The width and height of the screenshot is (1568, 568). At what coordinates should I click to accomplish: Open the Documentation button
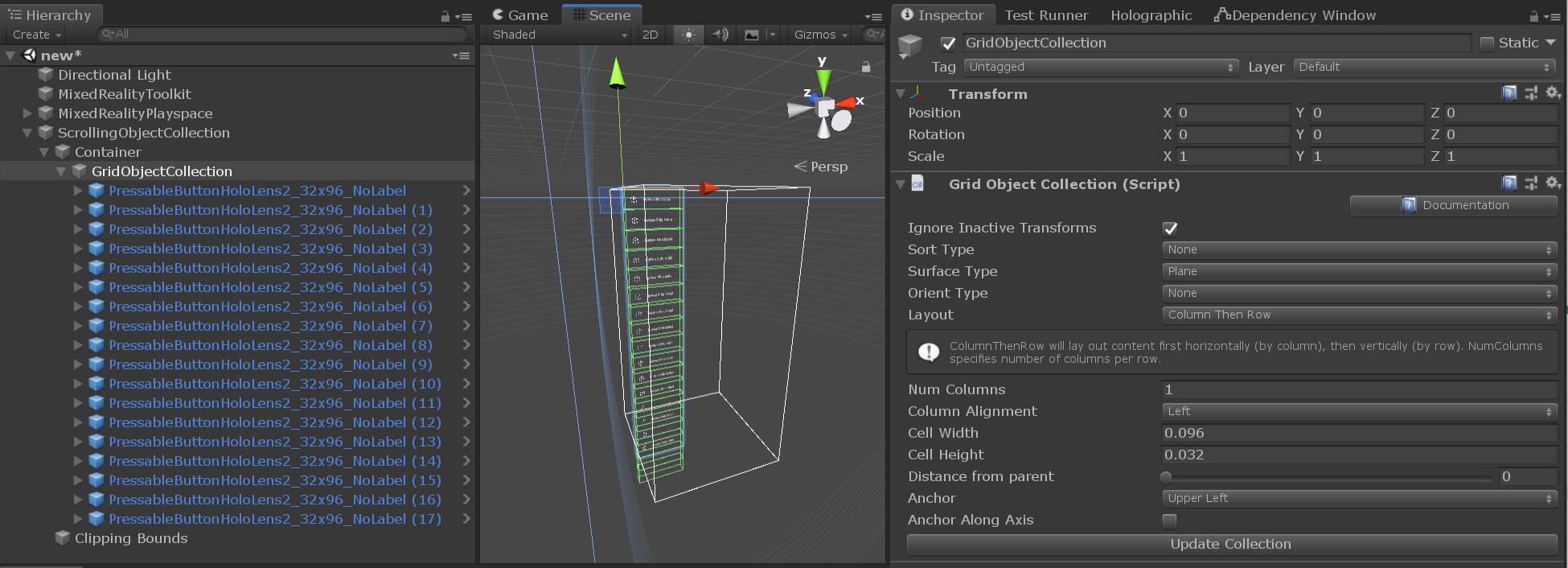coord(1454,205)
